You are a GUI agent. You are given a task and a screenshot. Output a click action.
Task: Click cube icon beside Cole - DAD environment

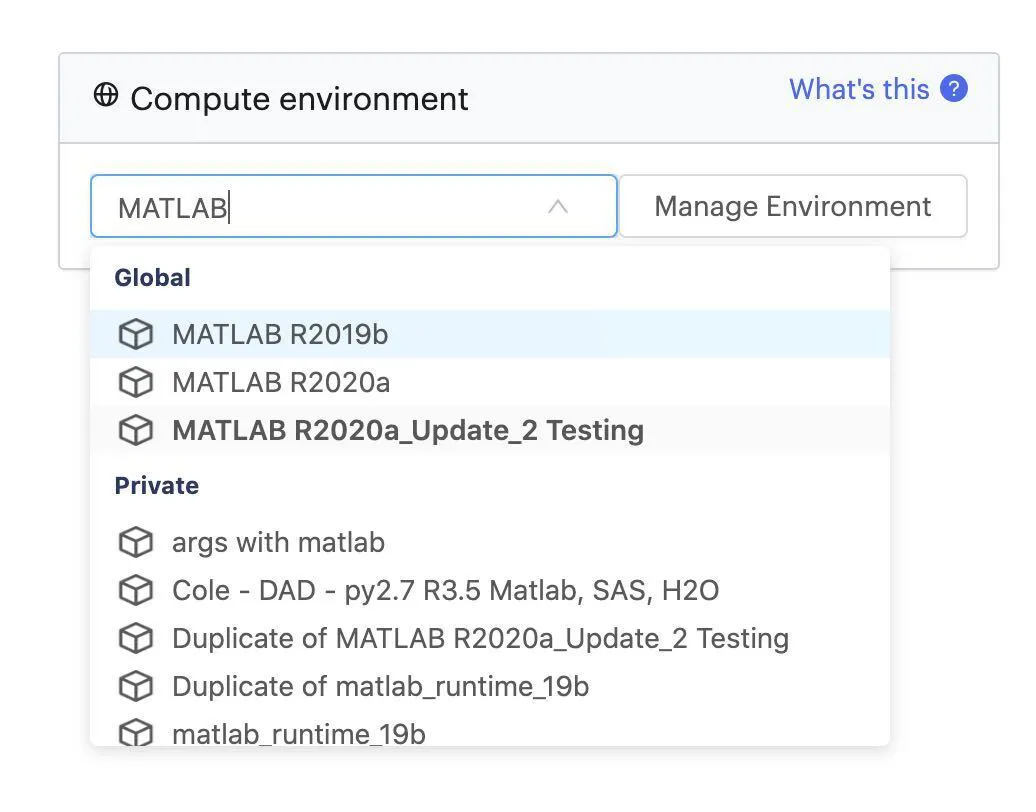(x=136, y=590)
